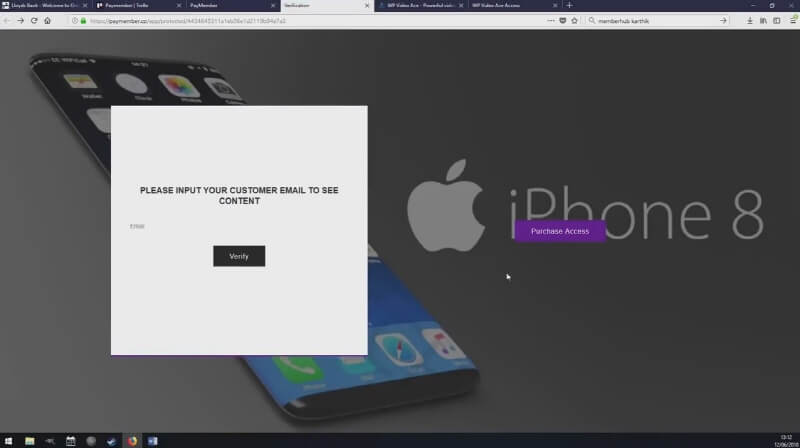The image size is (800, 448).
Task: Open the downloads panel
Action: pyautogui.click(x=749, y=21)
